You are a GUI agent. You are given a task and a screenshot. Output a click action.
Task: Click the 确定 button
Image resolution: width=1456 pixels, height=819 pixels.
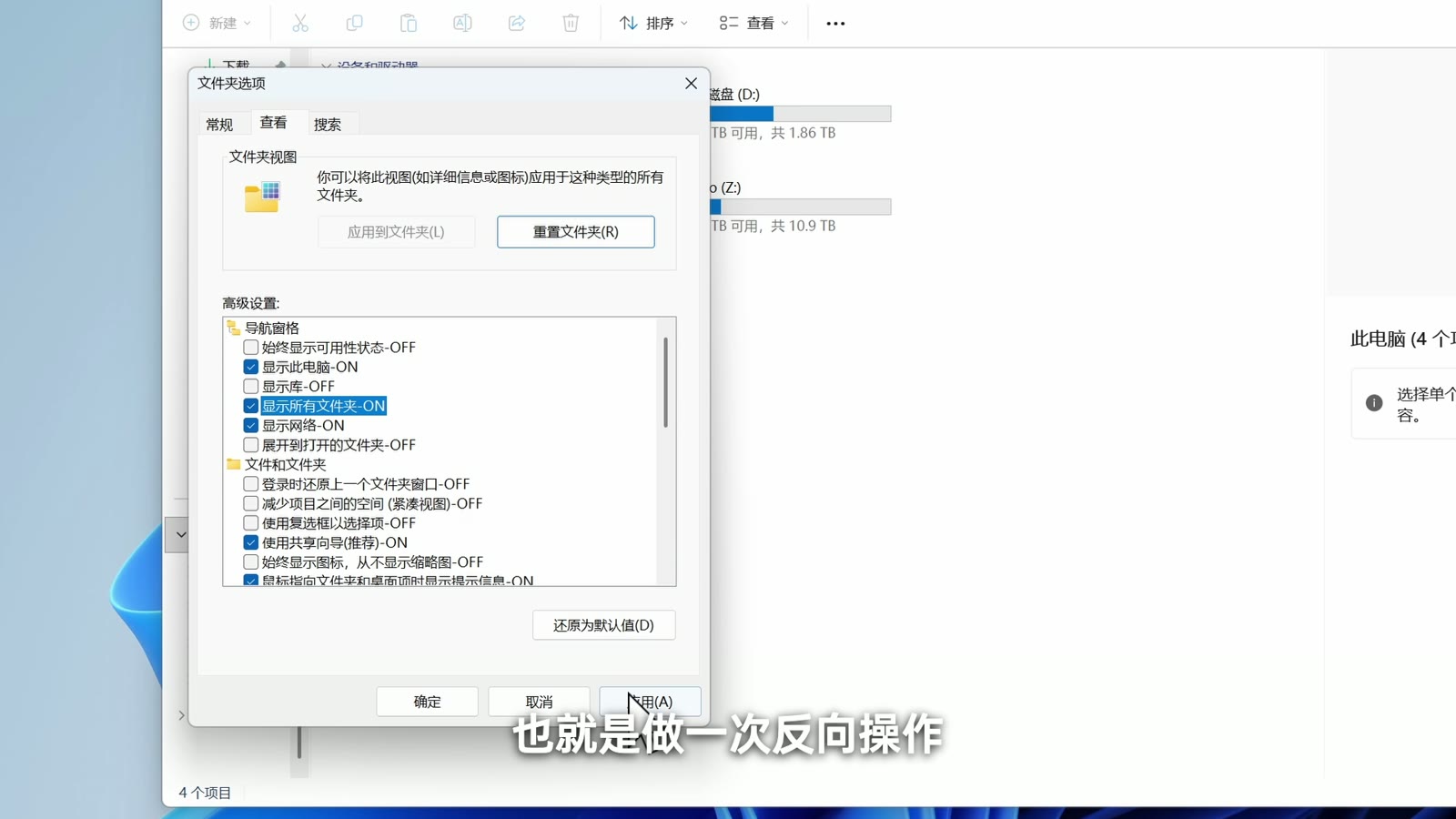(427, 702)
